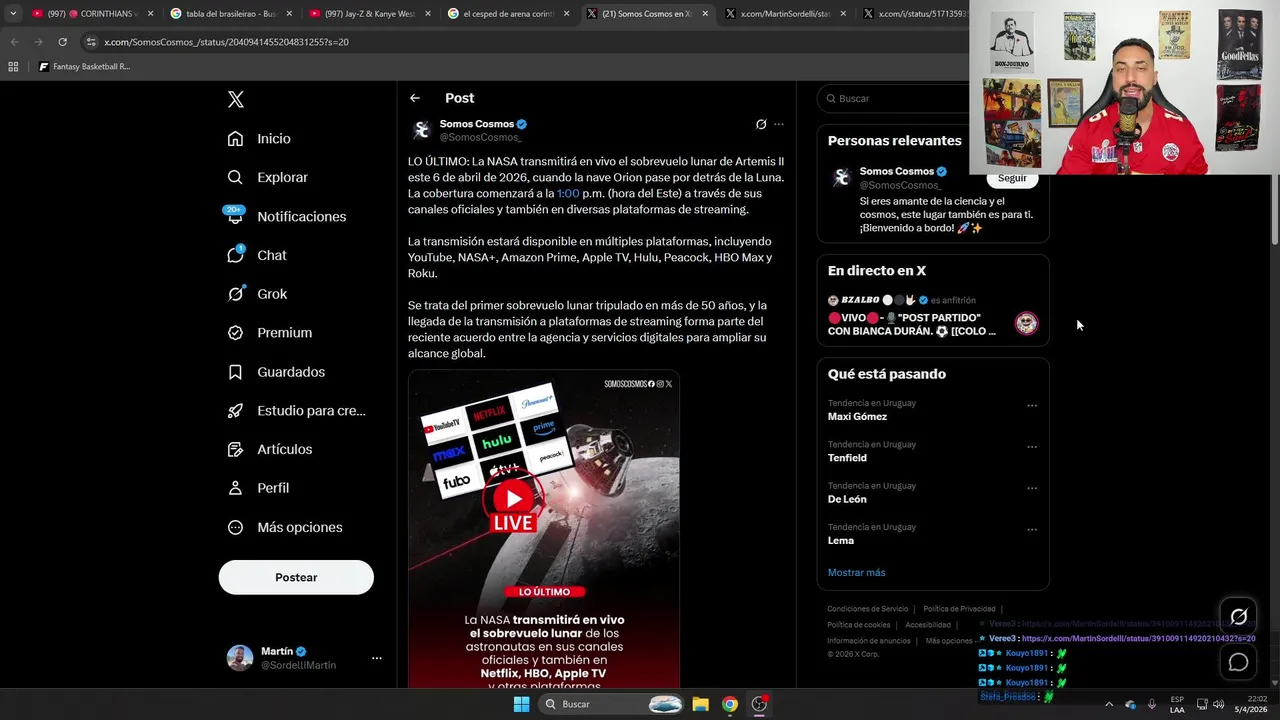This screenshot has width=1280, height=720.
Task: Click the volume icon in system tray
Action: point(1219,704)
